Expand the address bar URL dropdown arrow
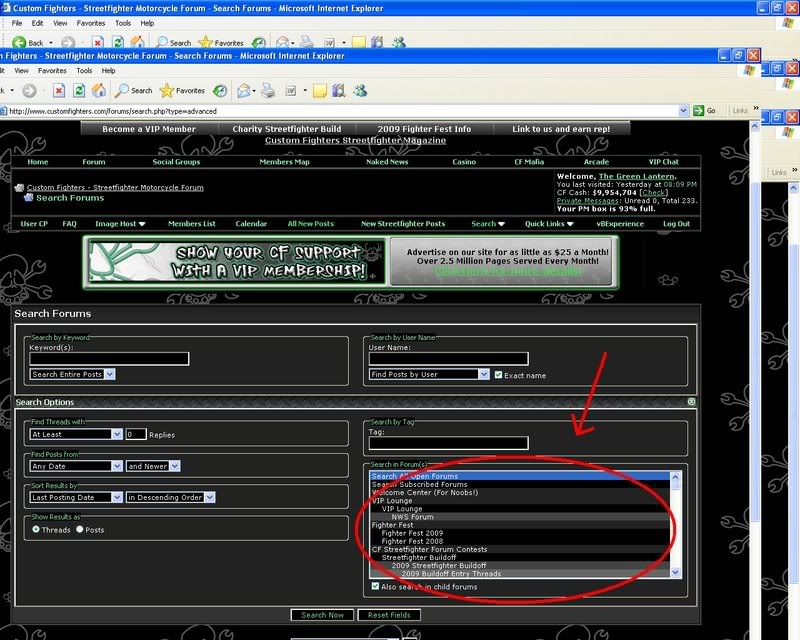The height and width of the screenshot is (640, 800). tap(684, 111)
